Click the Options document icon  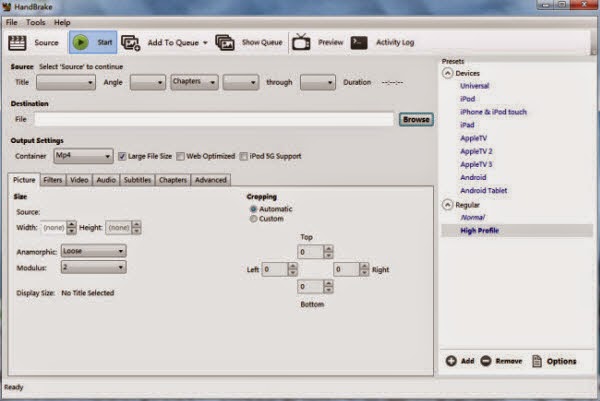[537, 361]
